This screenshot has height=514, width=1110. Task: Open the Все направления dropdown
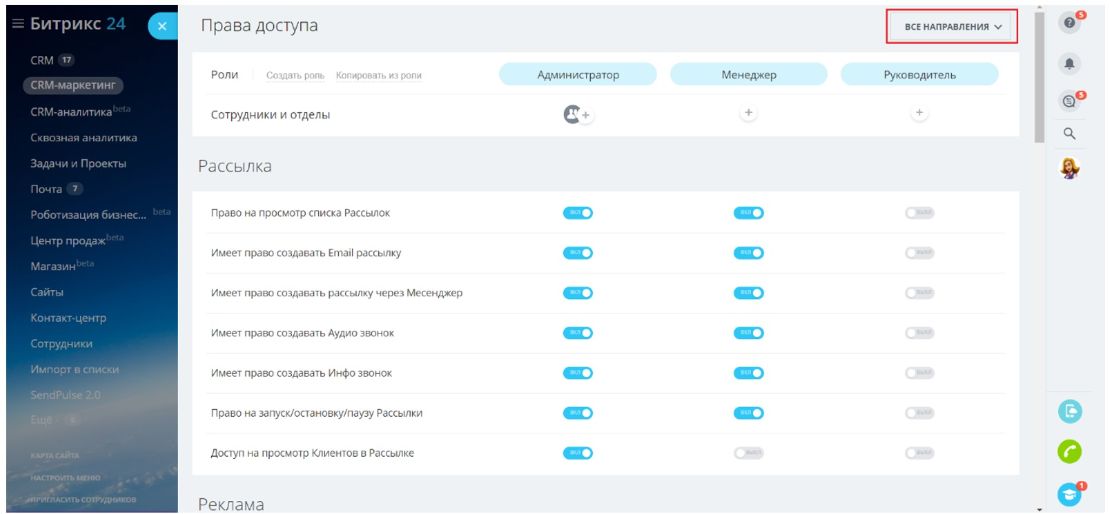click(x=952, y=27)
